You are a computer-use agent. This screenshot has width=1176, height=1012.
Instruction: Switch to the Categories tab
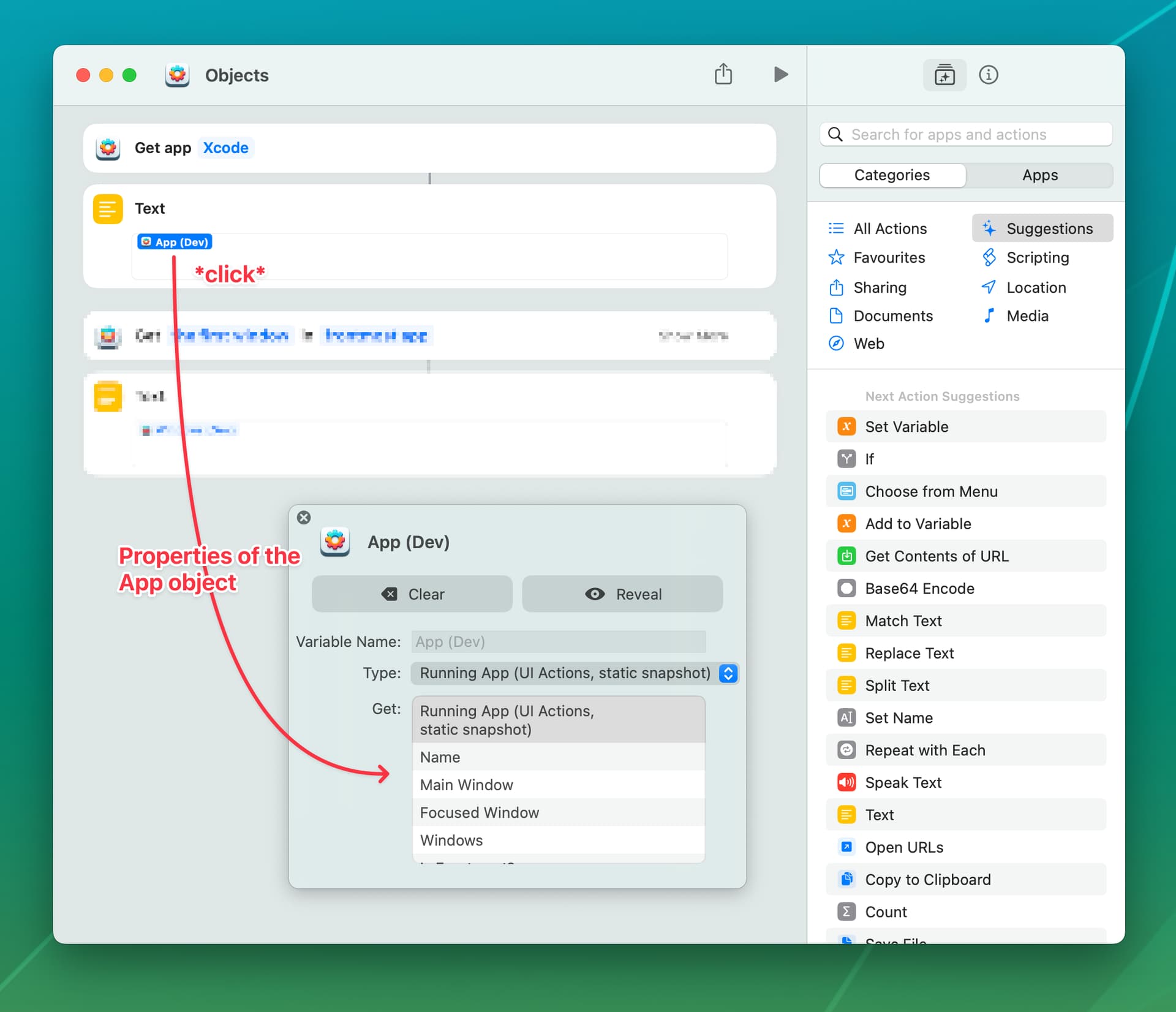point(892,175)
